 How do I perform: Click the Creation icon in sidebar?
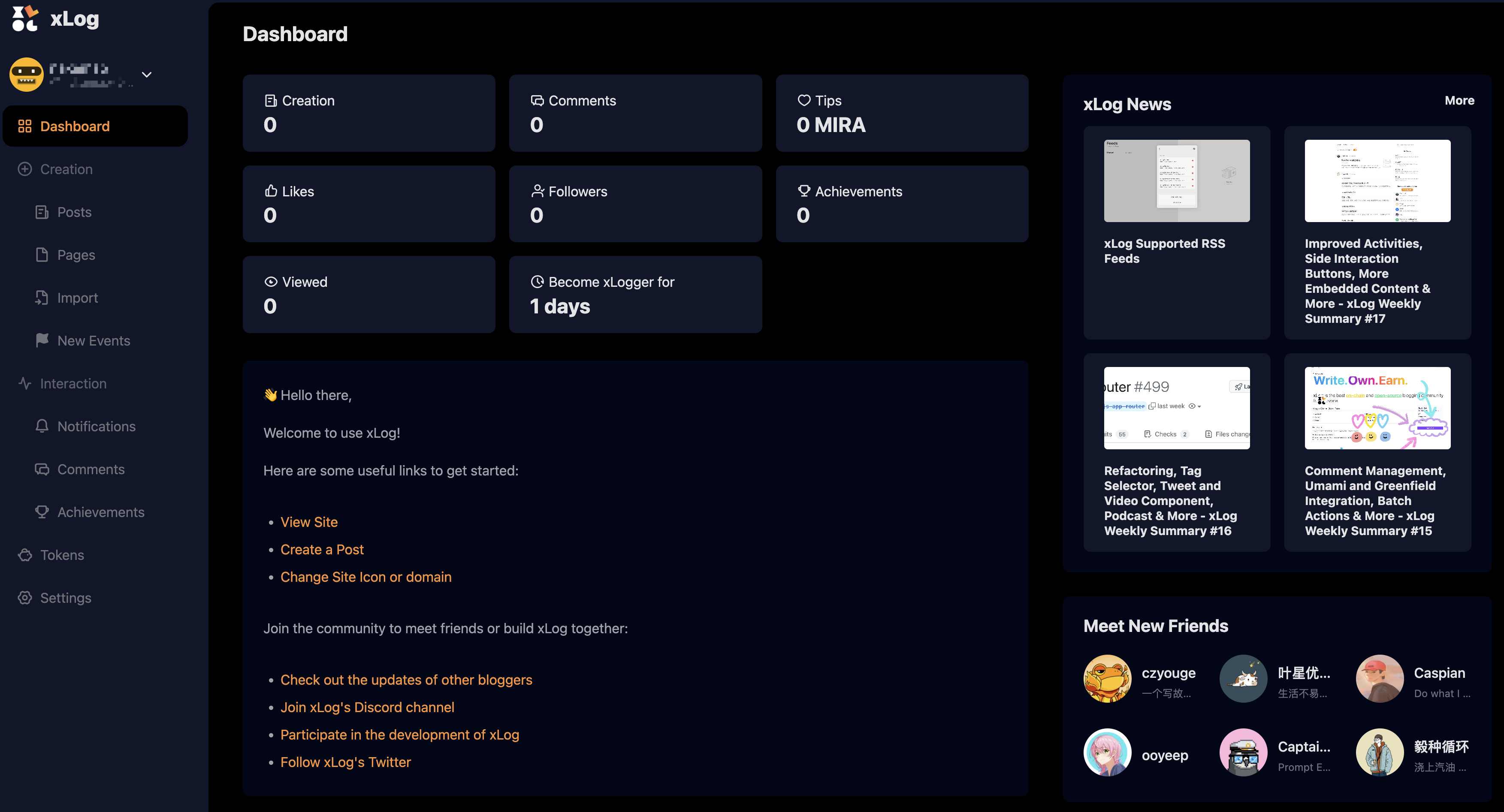tap(24, 168)
